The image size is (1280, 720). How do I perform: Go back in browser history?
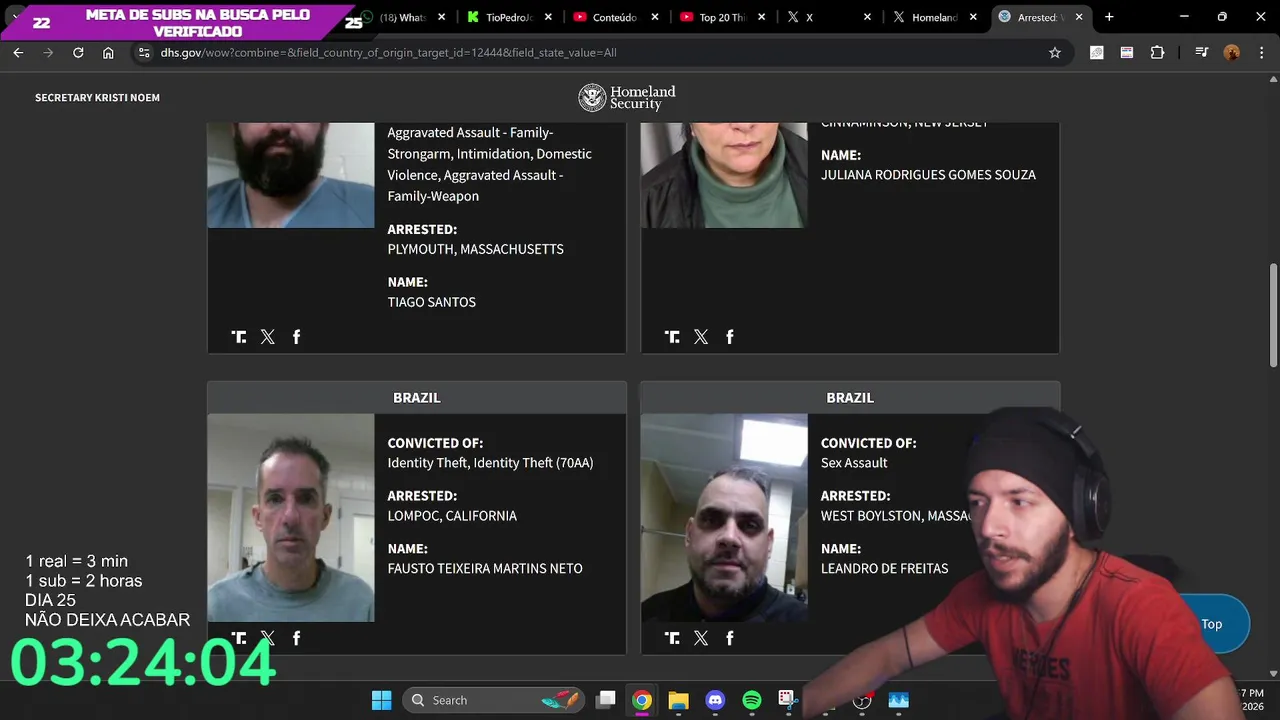point(18,53)
